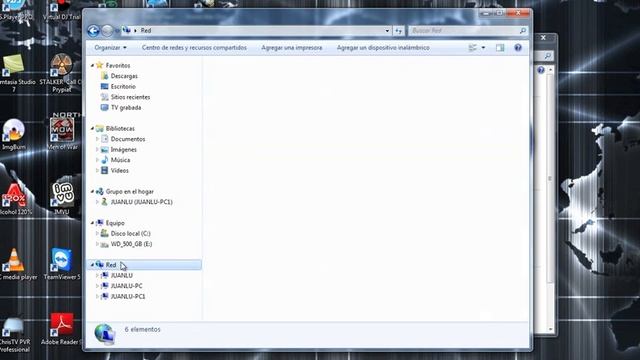Select JUANLU (JUANLU-PC1) homegroup user
640x360 pixels.
tap(141, 202)
